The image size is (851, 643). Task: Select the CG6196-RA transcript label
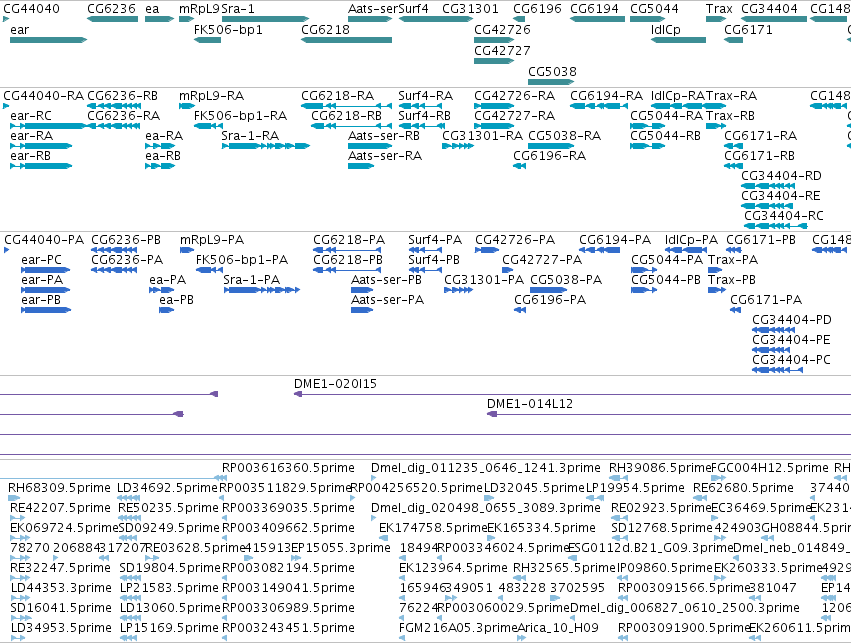[x=549, y=156]
